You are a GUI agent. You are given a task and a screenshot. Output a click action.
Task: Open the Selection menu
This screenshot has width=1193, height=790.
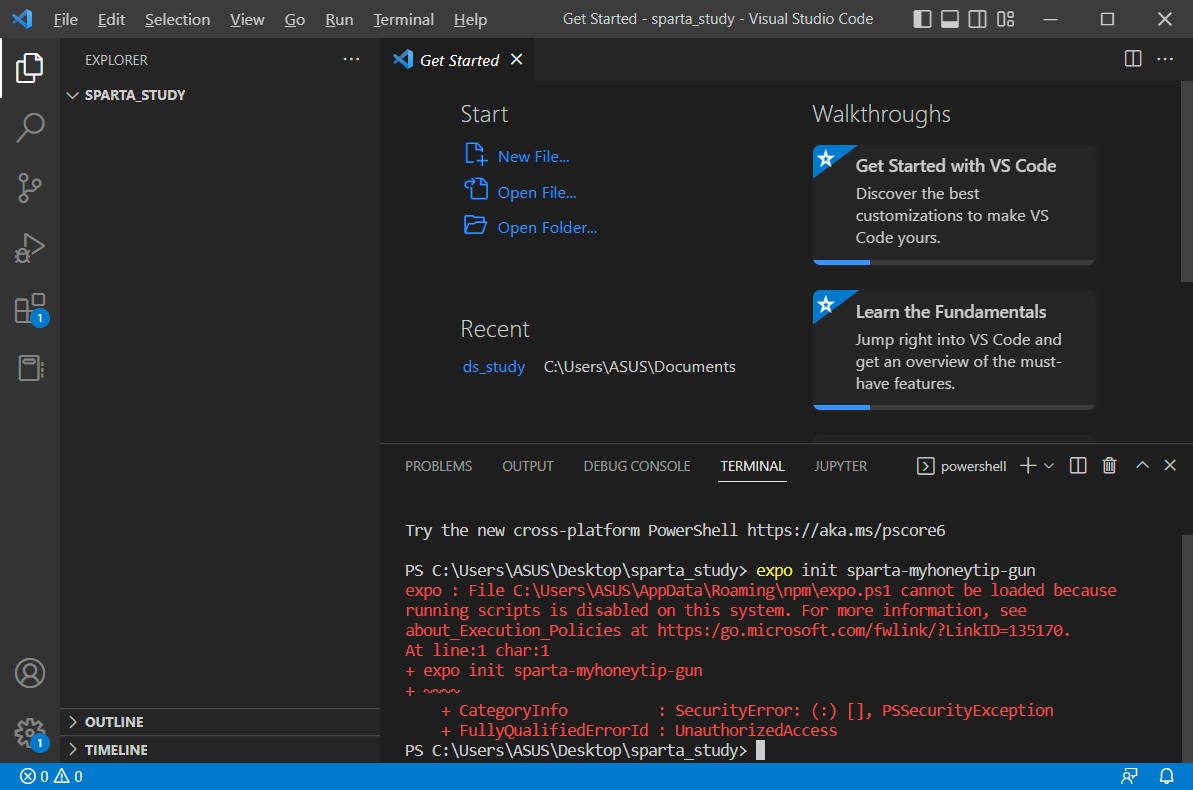point(177,19)
